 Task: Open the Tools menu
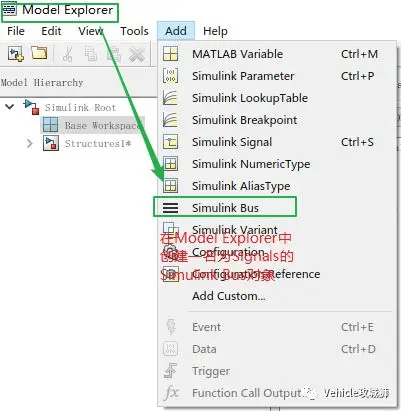(134, 31)
